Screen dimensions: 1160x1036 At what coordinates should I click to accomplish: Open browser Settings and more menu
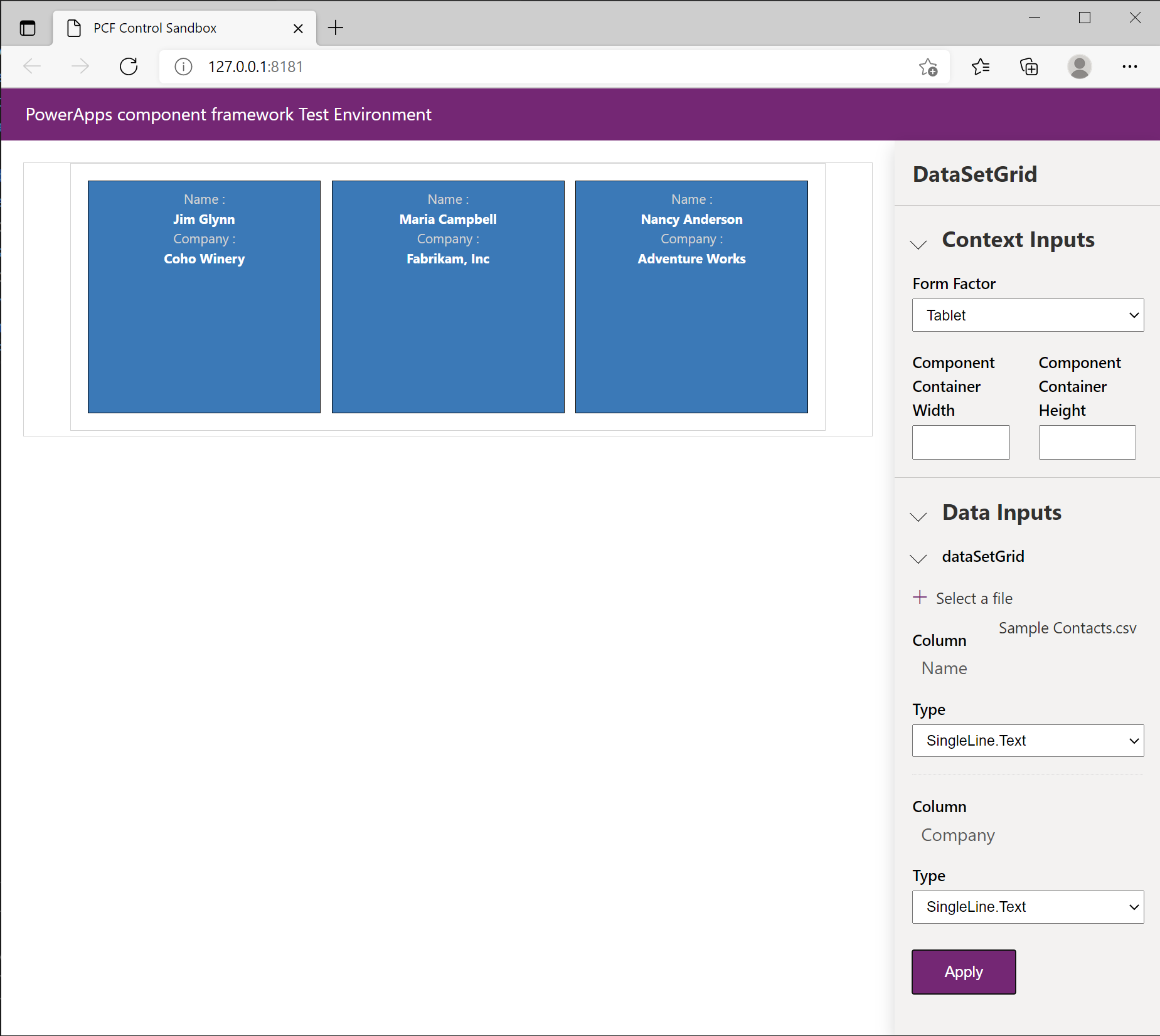pyautogui.click(x=1129, y=66)
